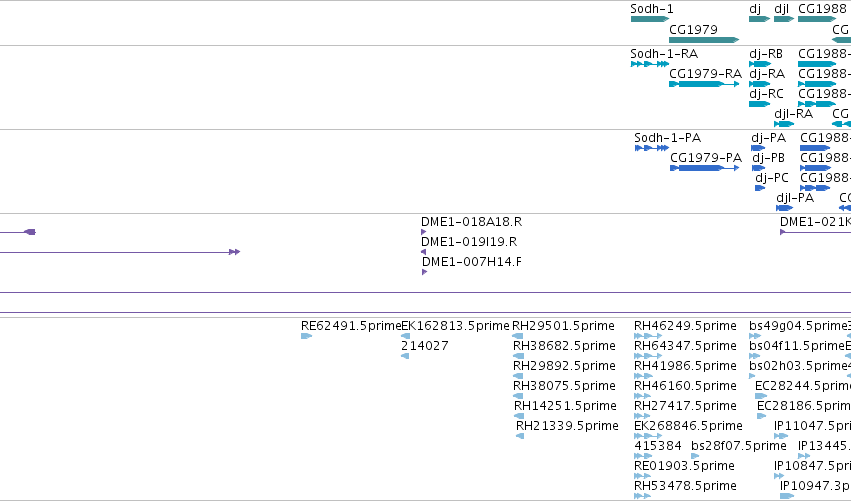Select EST label bs28f07.5prime
This screenshot has width=851, height=501.
(739, 446)
